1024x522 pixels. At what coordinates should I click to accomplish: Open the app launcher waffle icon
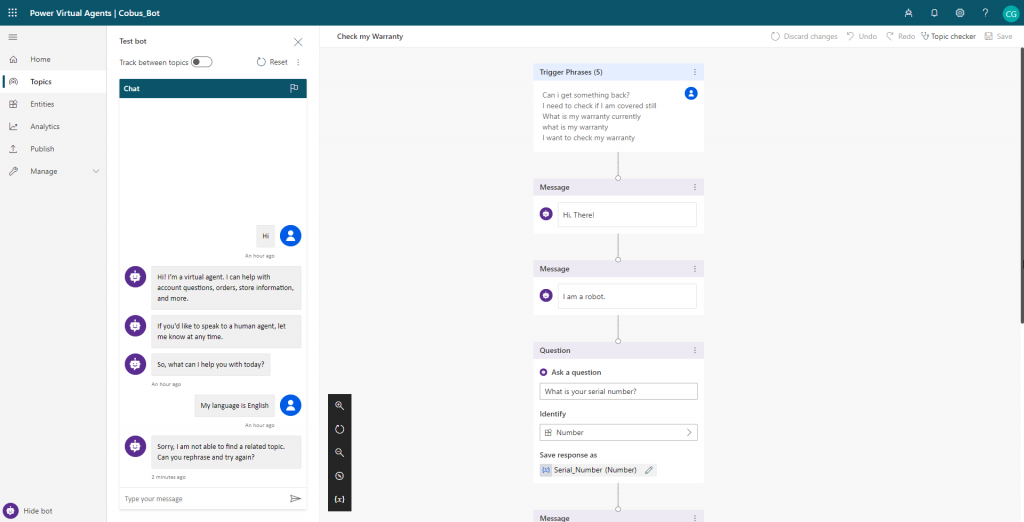(x=12, y=12)
